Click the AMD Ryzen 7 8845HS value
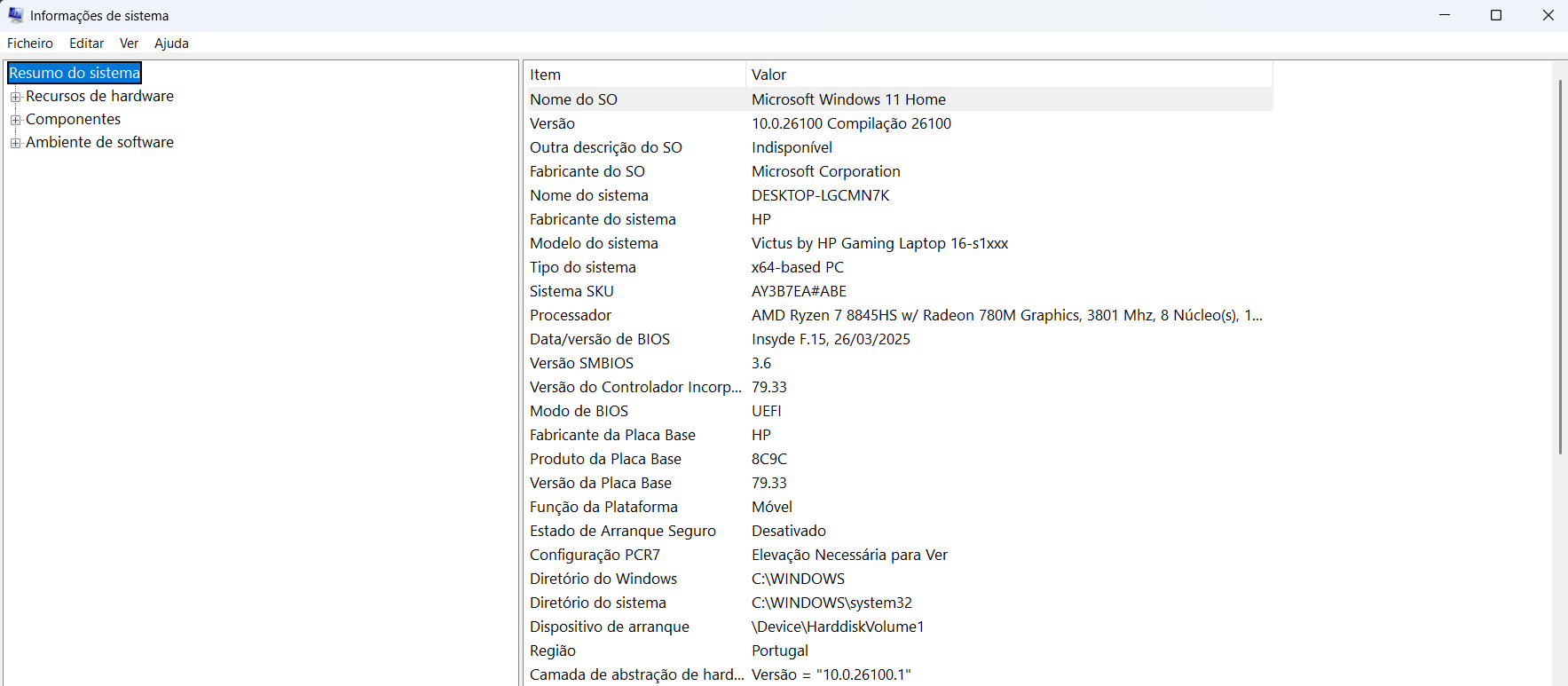This screenshot has height=686, width=1568. 1006,315
